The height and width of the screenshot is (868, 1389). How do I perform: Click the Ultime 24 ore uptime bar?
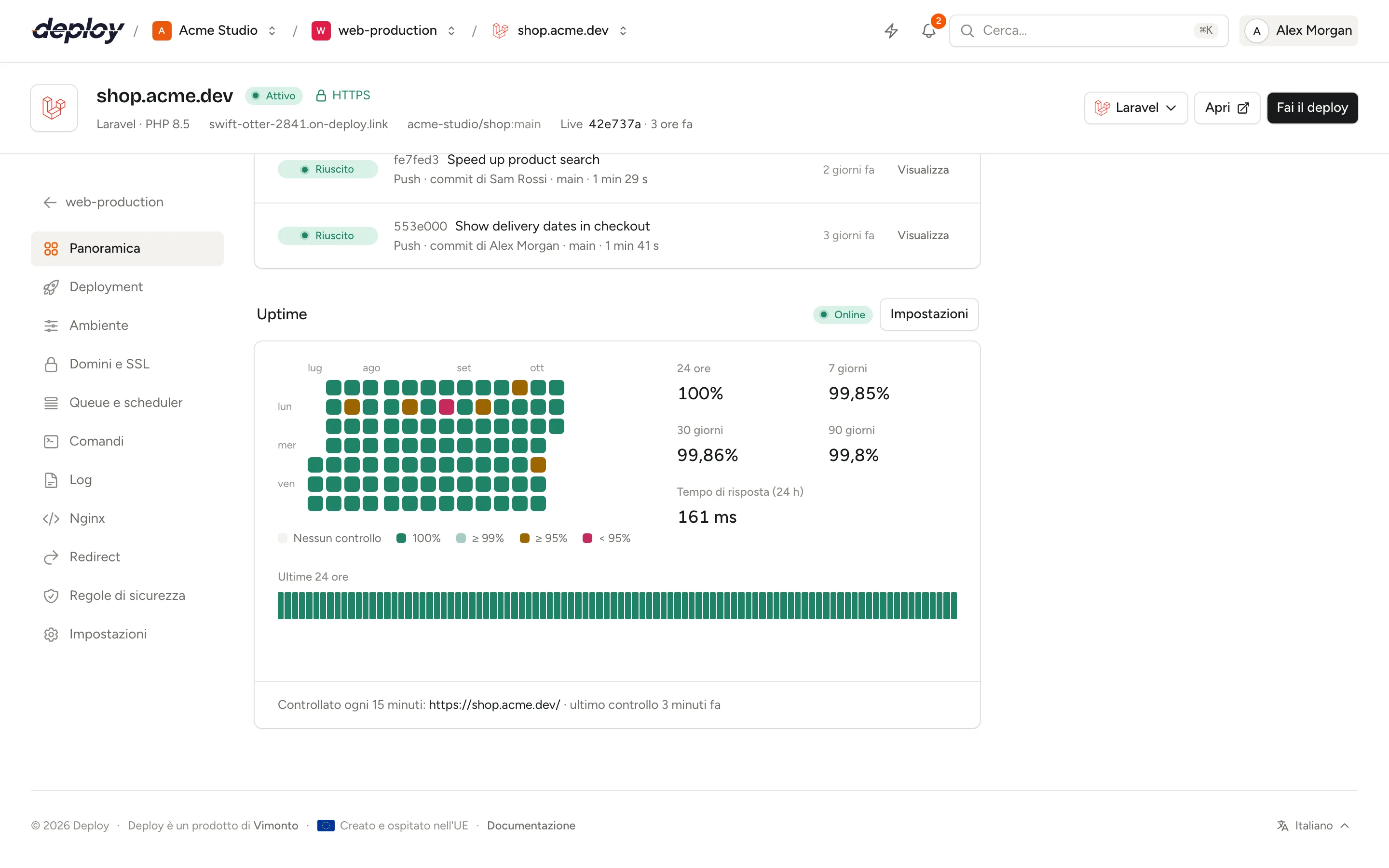coord(617,606)
